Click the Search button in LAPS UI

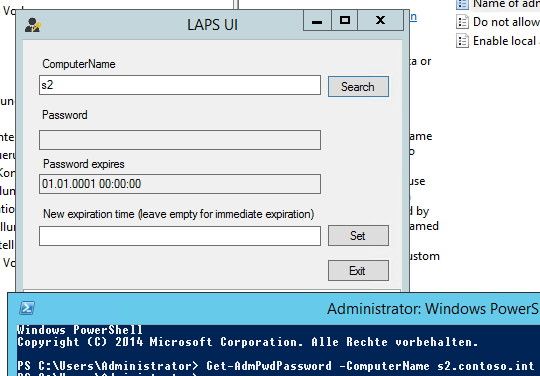tap(358, 86)
